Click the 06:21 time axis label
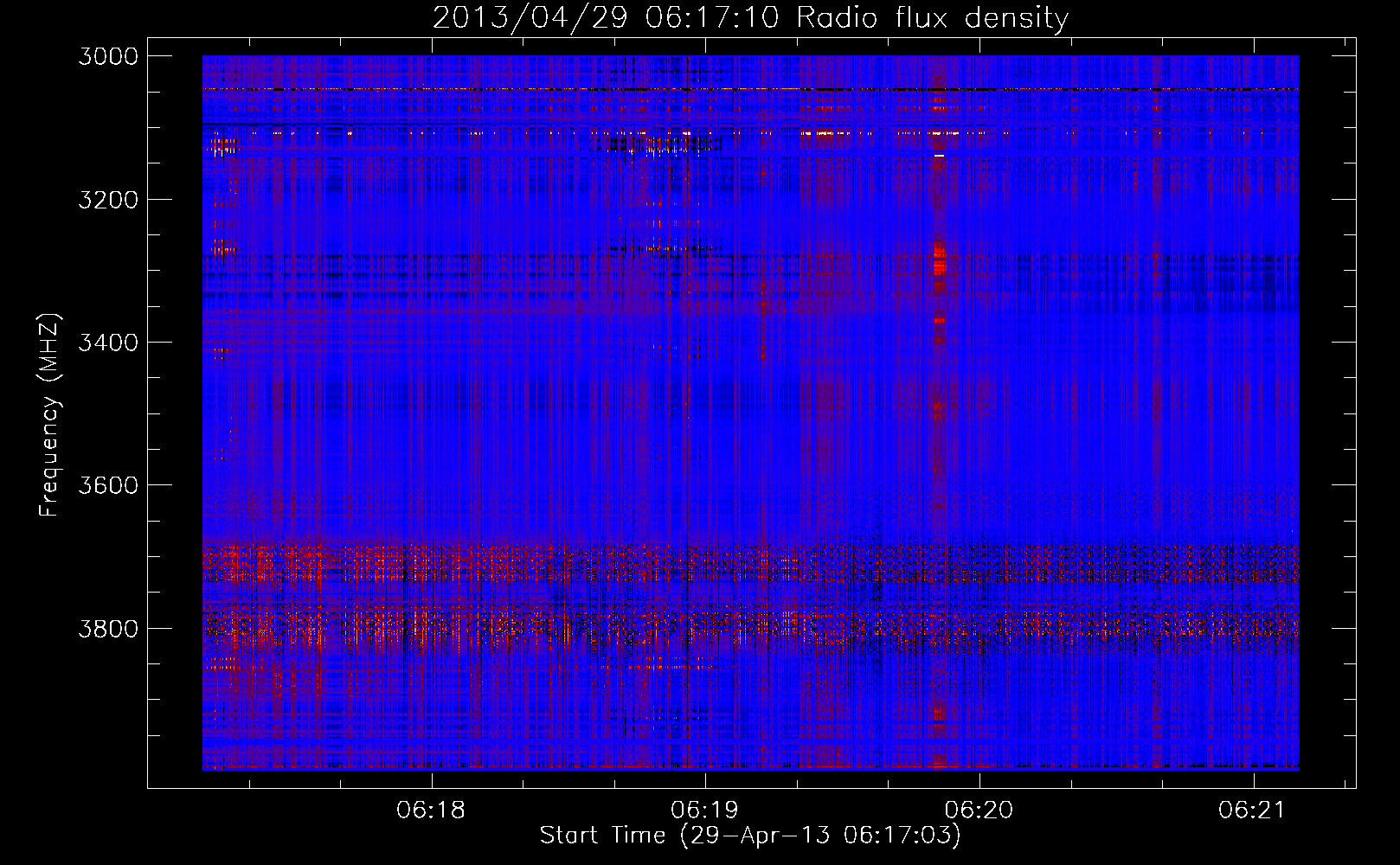 (1253, 811)
